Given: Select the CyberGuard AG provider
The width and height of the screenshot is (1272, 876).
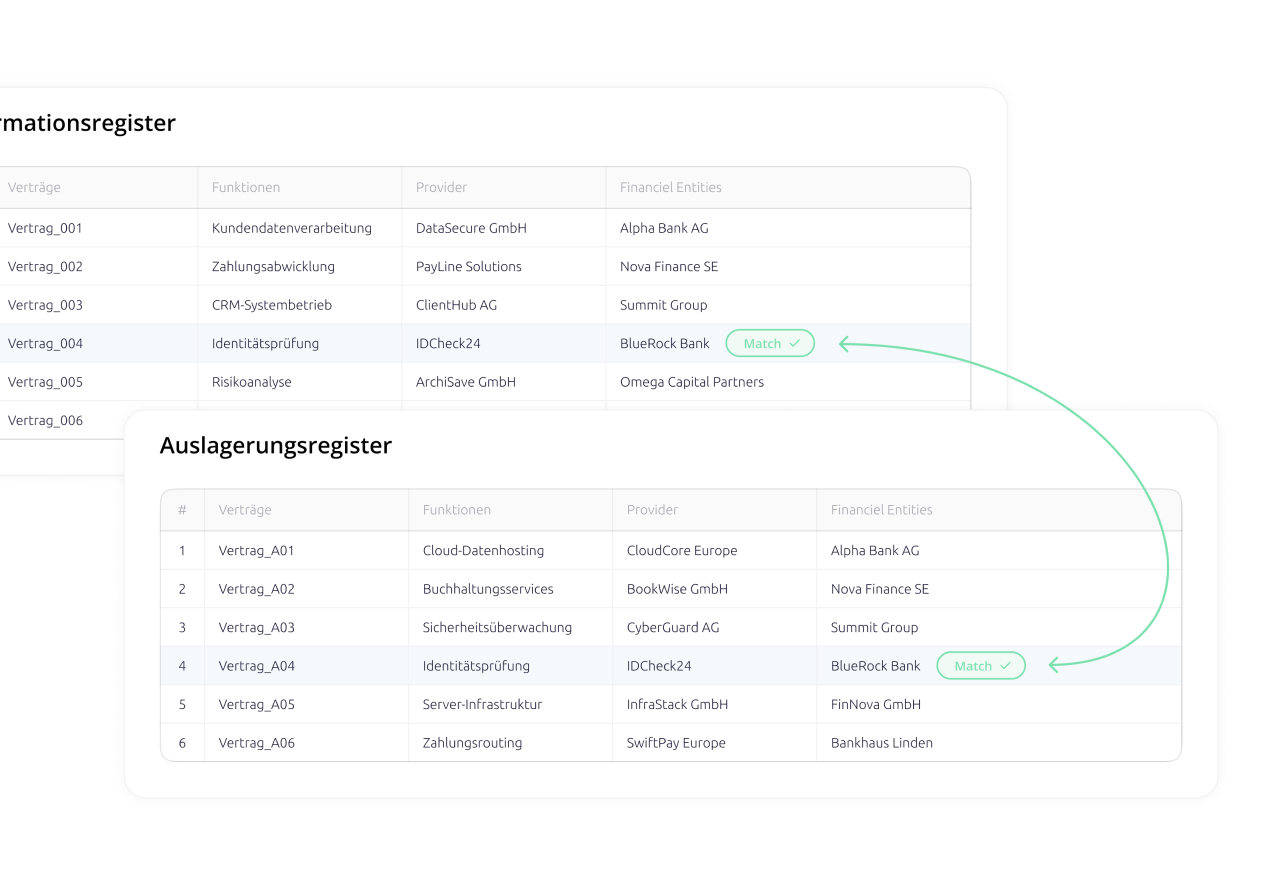Looking at the screenshot, I should point(673,628).
